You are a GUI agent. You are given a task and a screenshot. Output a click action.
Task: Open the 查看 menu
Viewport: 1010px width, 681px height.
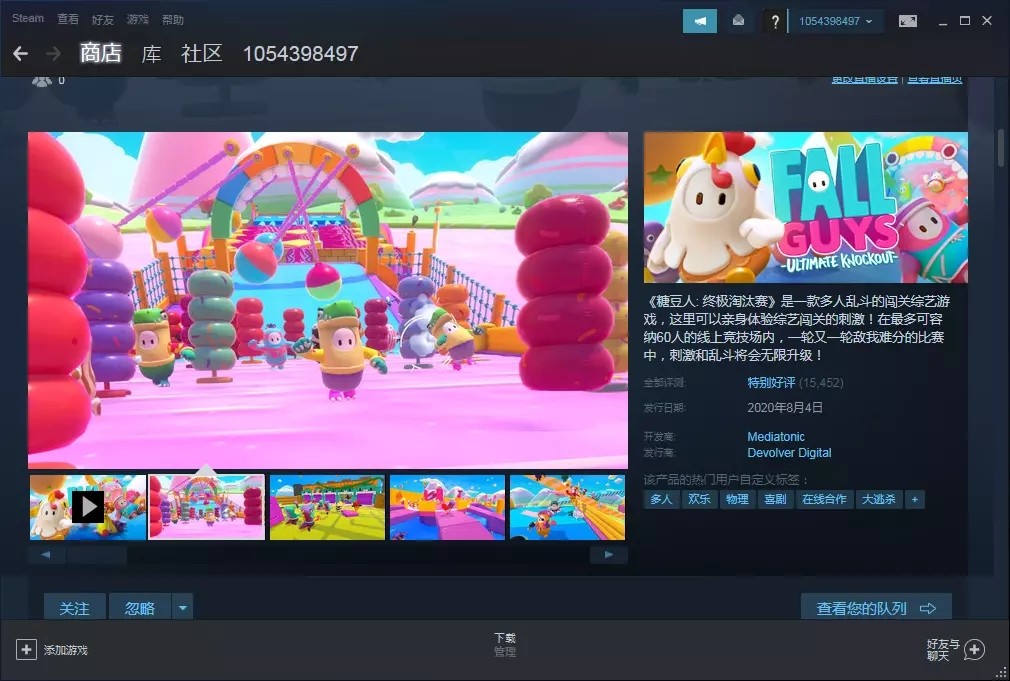[x=68, y=19]
